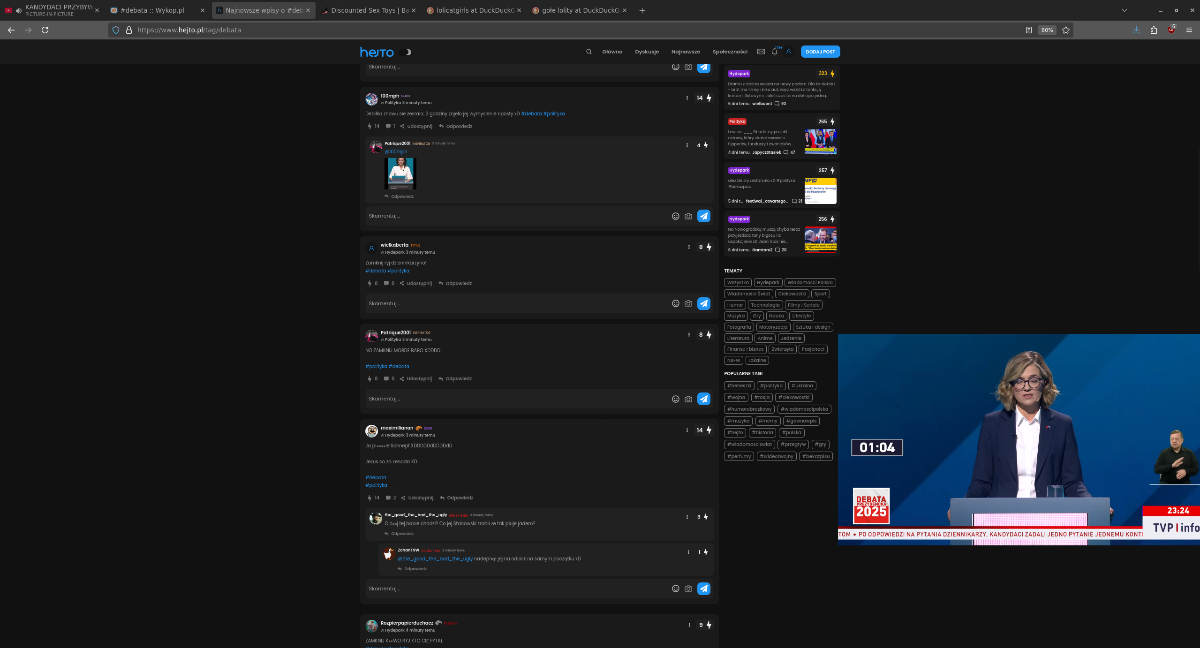The width and height of the screenshot is (1200, 648).
Task: Open image thumbnail in Patrique2001's reply
Action: tap(400, 173)
